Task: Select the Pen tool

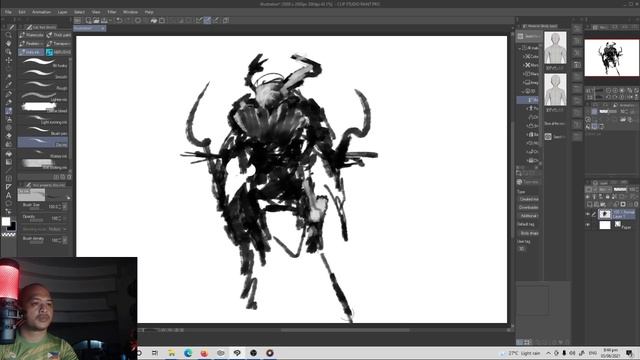Action: [x=9, y=94]
